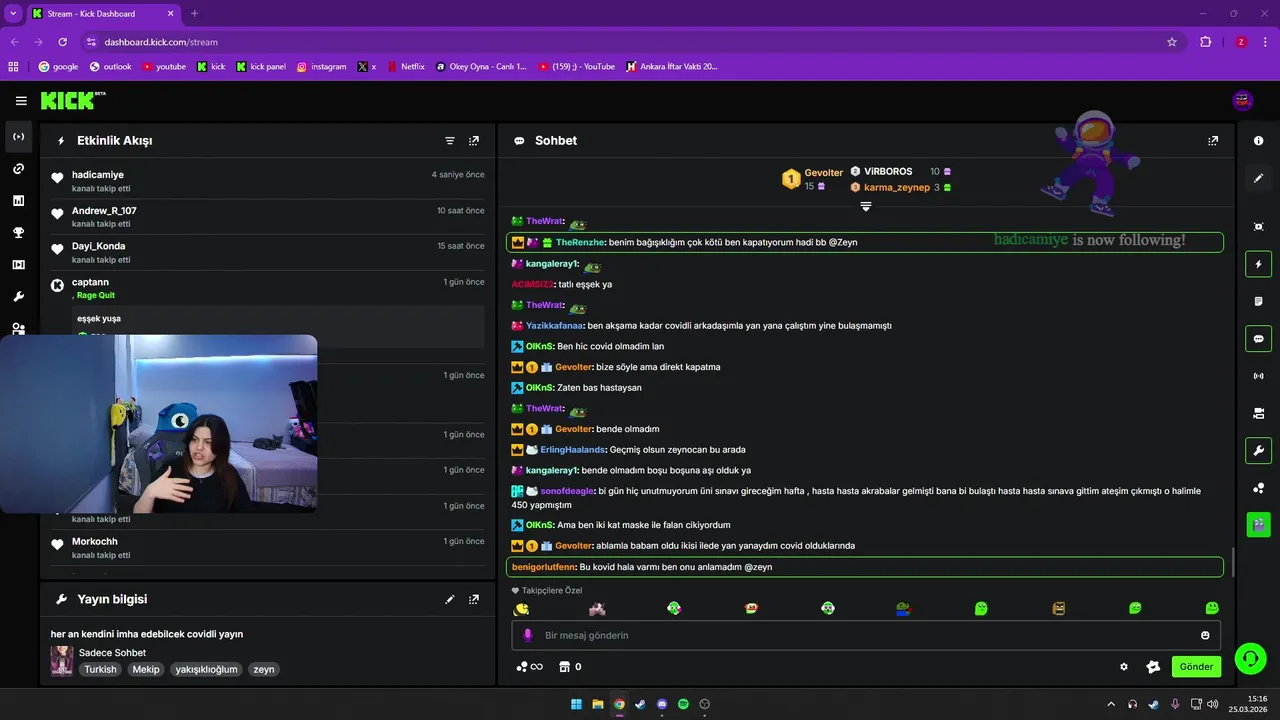Send the message with Gönder button
The width and height of the screenshot is (1280, 720).
pos(1196,667)
